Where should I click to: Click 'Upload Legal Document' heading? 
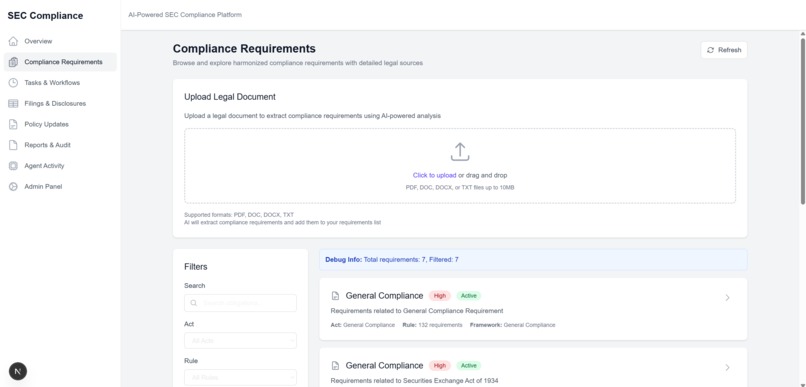point(230,97)
